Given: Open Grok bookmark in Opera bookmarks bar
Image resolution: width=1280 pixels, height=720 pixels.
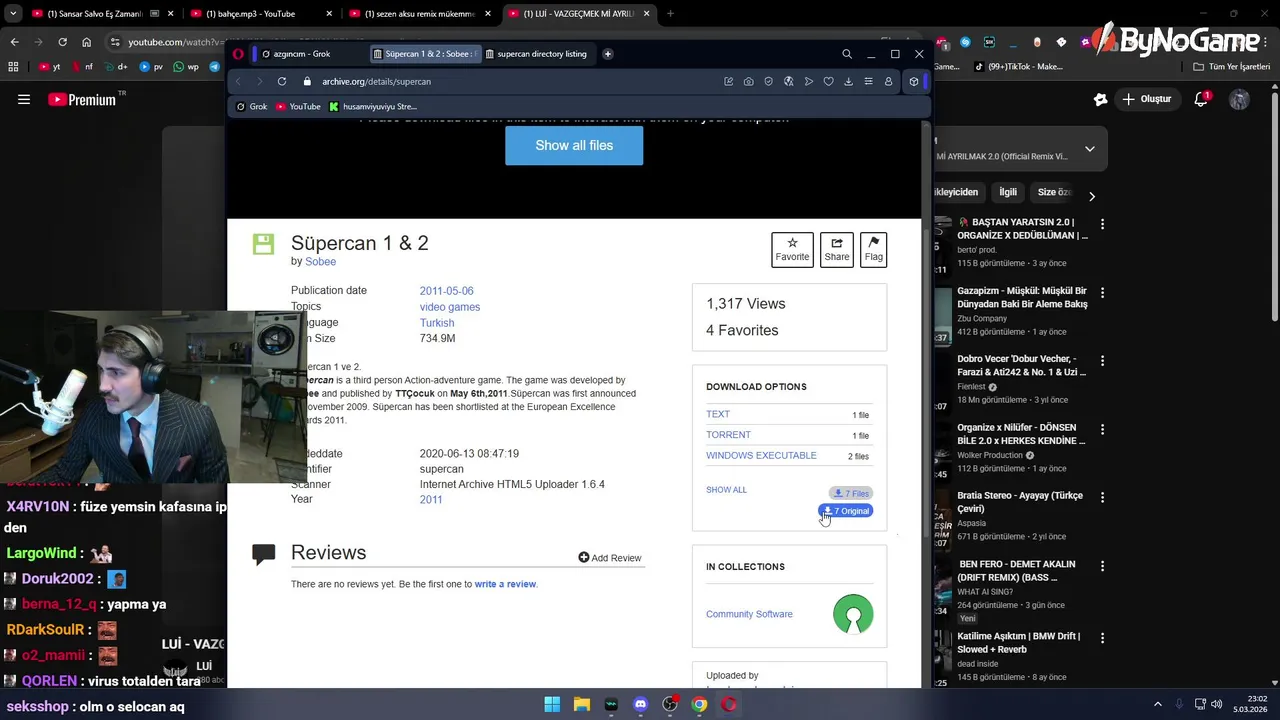Looking at the screenshot, I should coord(252,107).
